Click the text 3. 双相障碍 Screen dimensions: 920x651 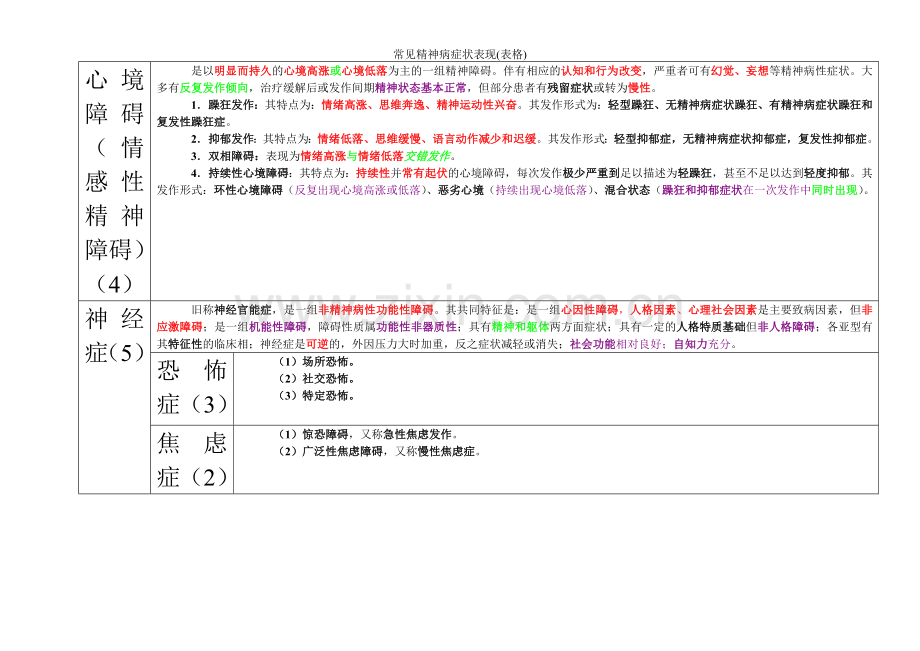click(x=223, y=156)
